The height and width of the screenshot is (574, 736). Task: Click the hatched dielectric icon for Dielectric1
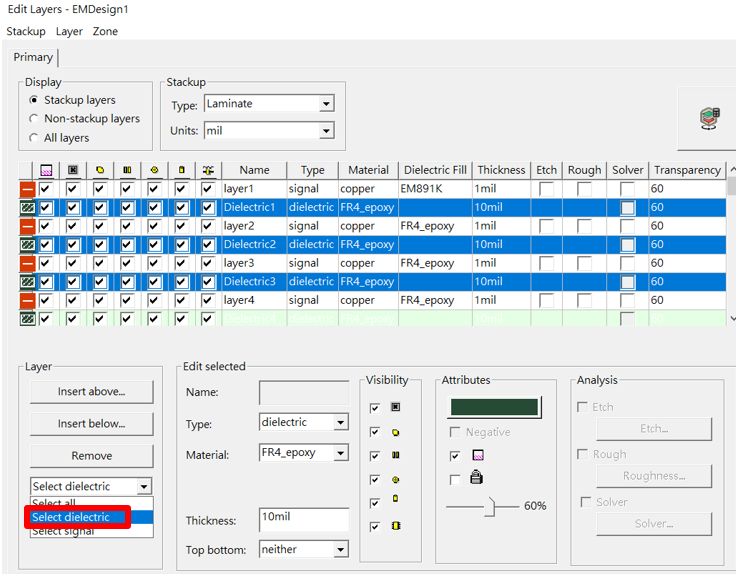coord(27,207)
